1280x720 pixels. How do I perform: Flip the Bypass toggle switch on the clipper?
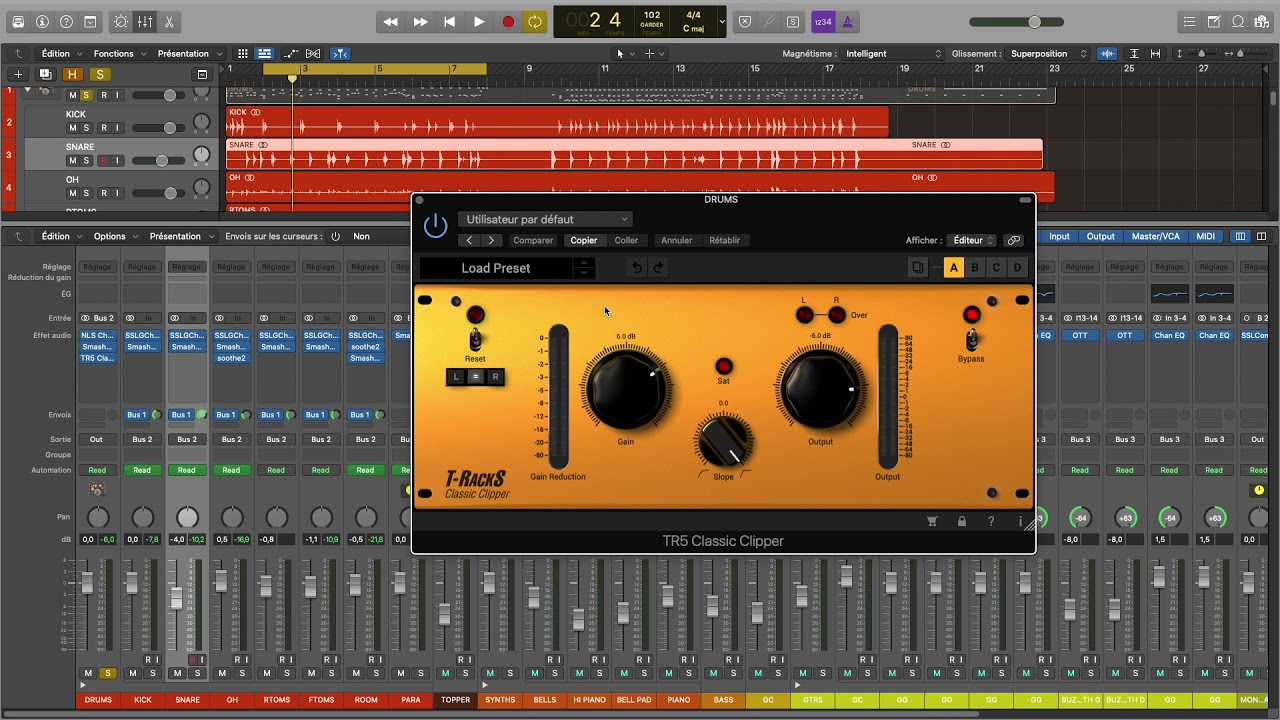pos(971,341)
